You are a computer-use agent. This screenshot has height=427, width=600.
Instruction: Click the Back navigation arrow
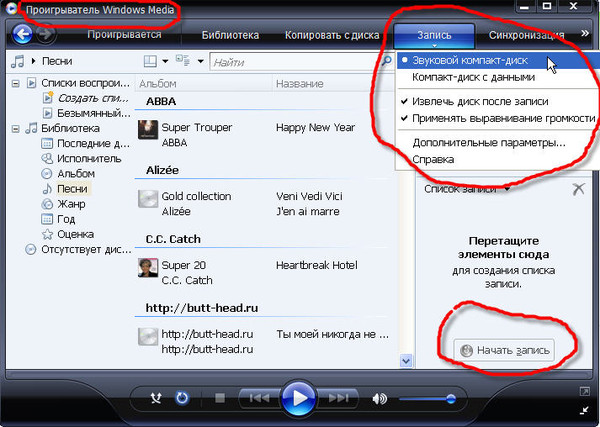[x=22, y=35]
